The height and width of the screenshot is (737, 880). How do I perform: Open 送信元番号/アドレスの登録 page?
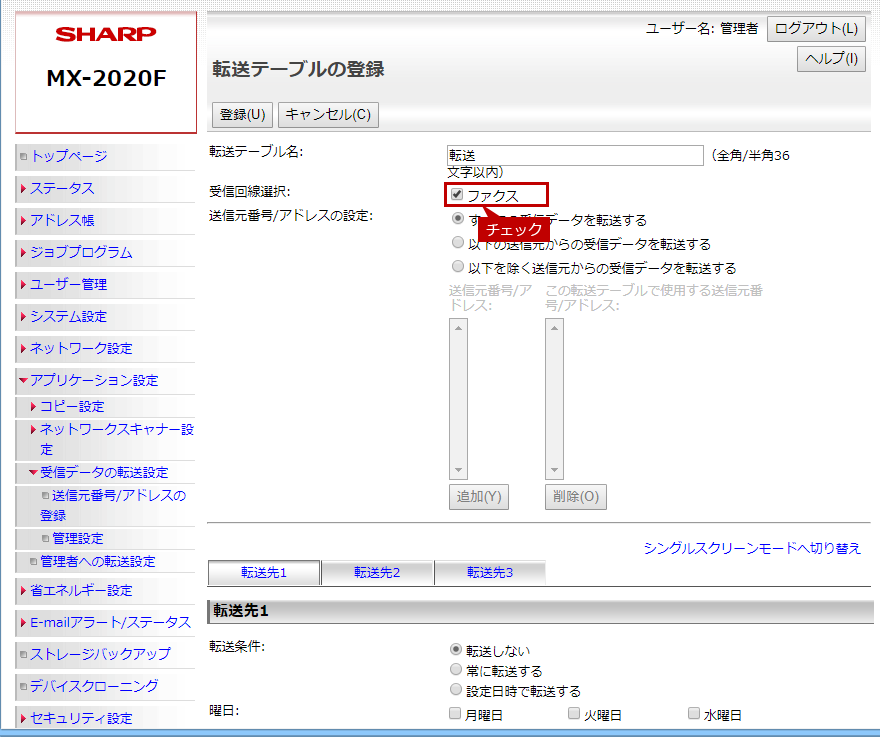(113, 505)
